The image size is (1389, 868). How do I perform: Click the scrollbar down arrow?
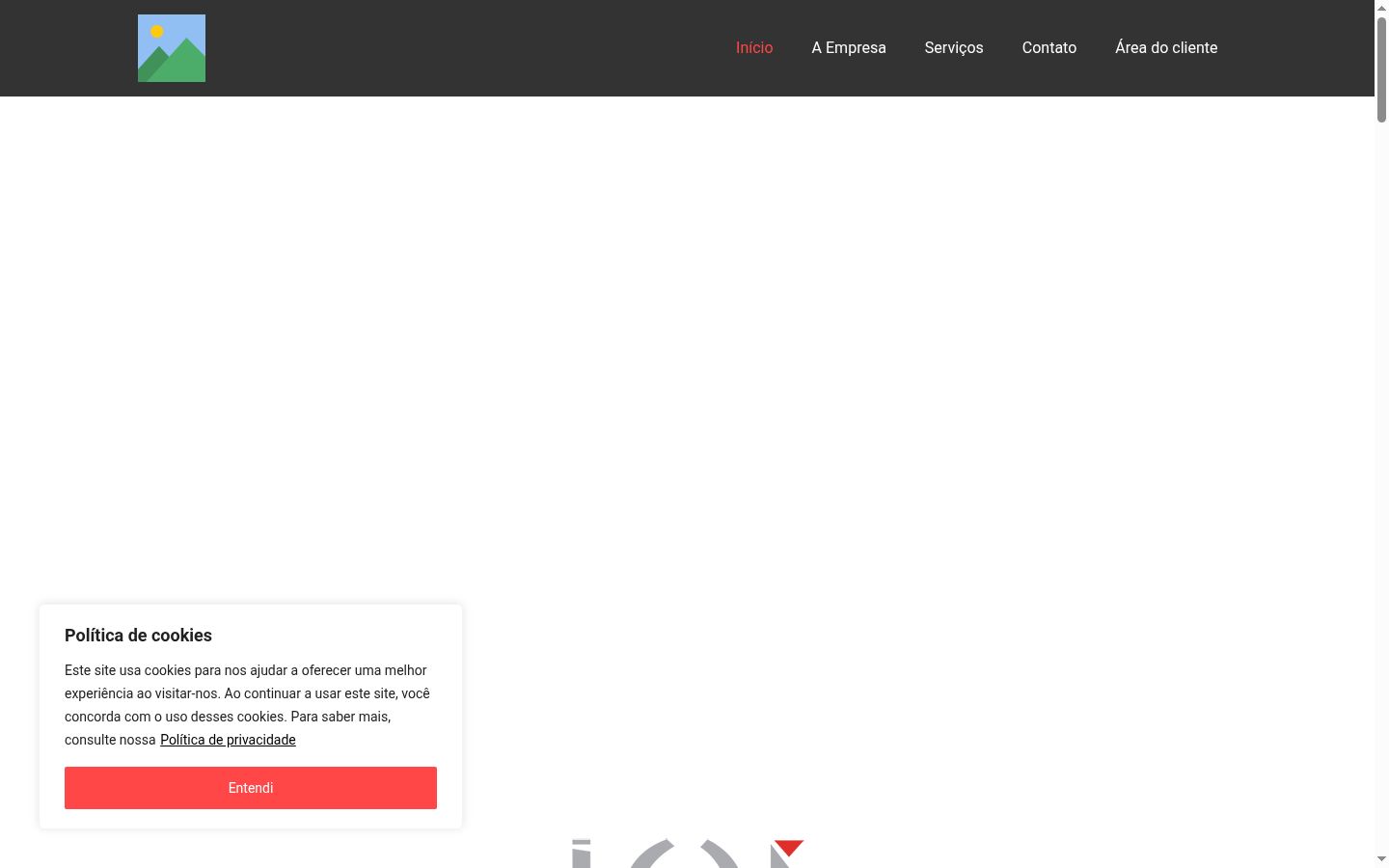[1381, 859]
